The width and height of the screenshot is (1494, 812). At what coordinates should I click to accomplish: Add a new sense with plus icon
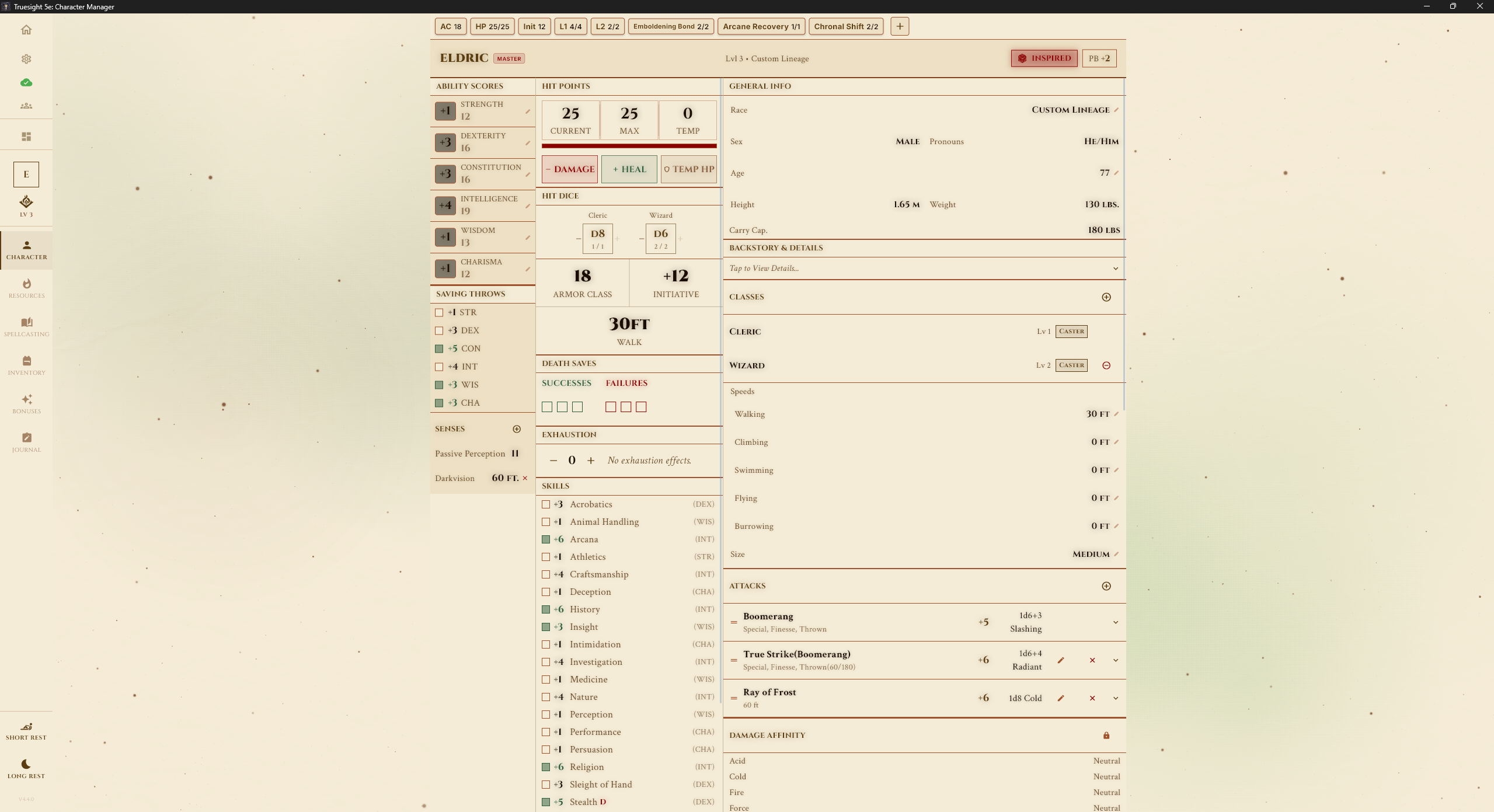point(517,429)
